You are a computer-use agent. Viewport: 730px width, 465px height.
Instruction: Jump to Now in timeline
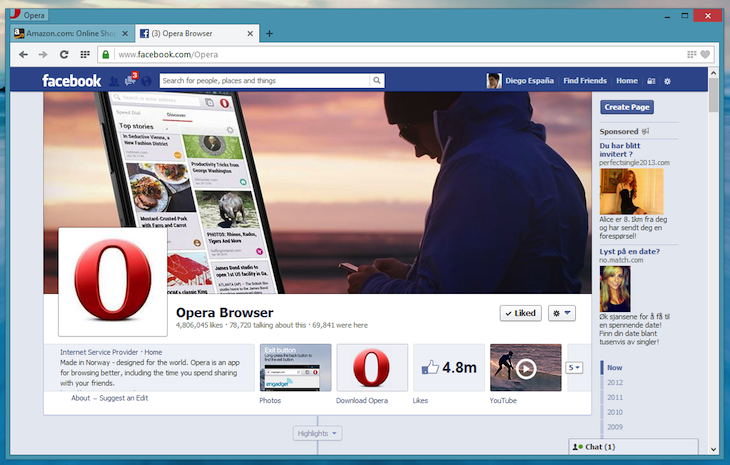615,368
